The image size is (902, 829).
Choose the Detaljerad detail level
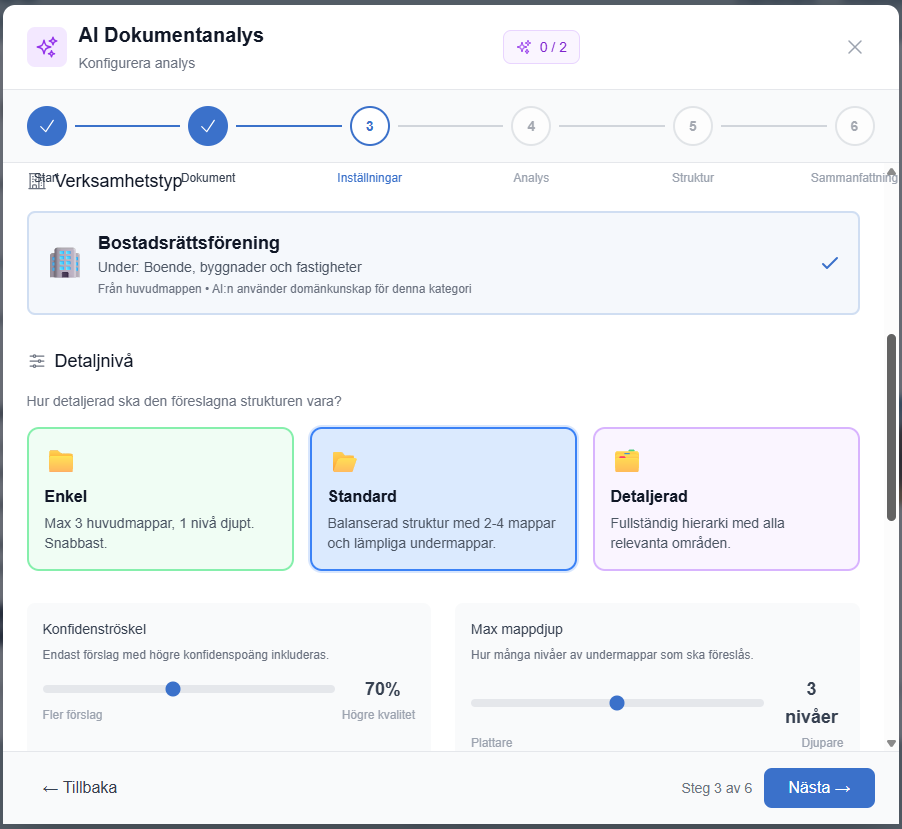(727, 499)
